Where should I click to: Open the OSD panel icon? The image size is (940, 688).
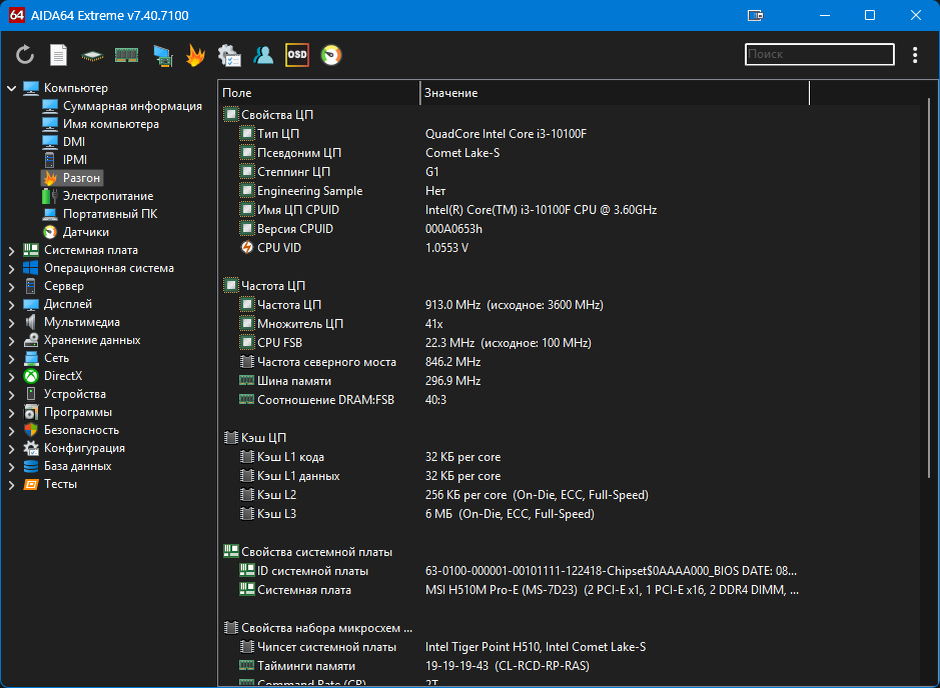coord(297,55)
